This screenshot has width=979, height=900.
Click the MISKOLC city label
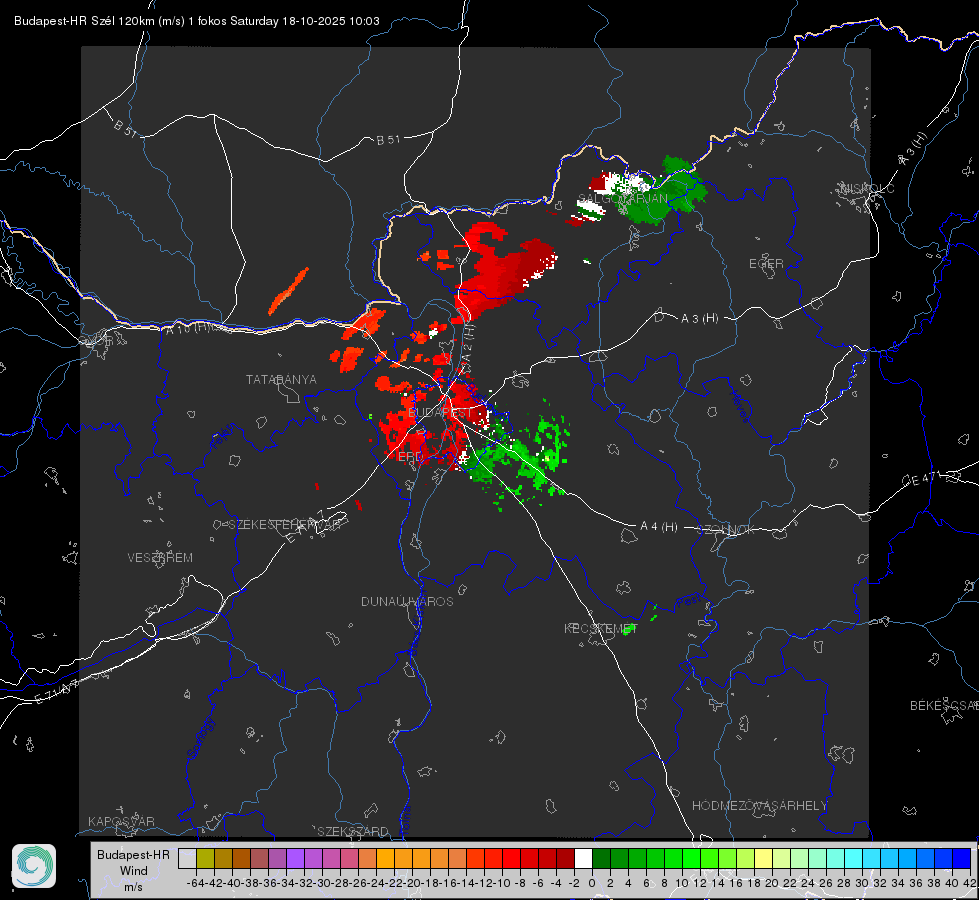coord(867,188)
